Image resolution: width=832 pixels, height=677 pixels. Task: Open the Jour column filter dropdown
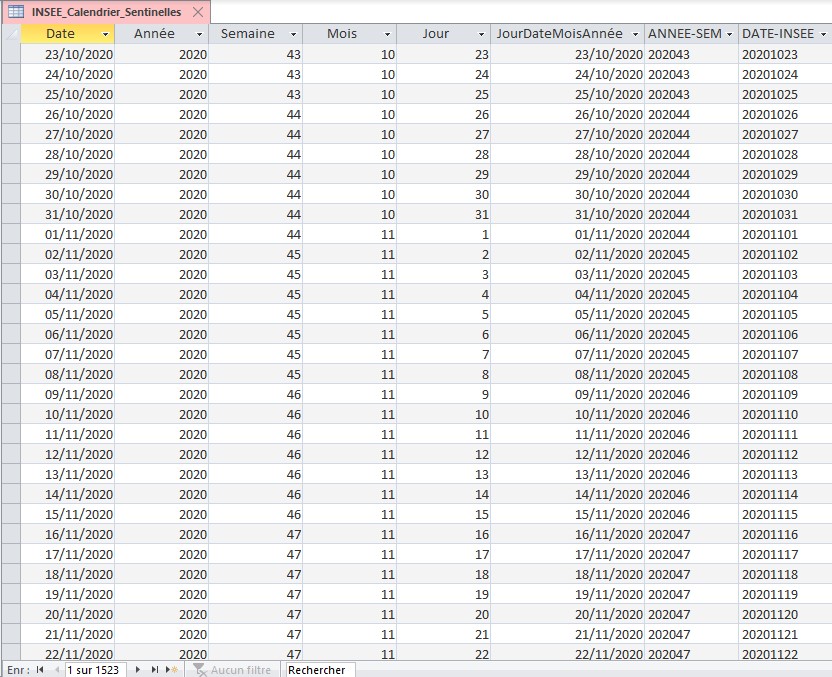481,34
